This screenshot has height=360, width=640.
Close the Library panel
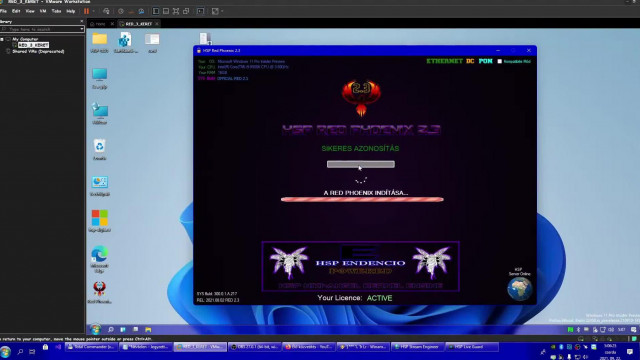[81, 21]
